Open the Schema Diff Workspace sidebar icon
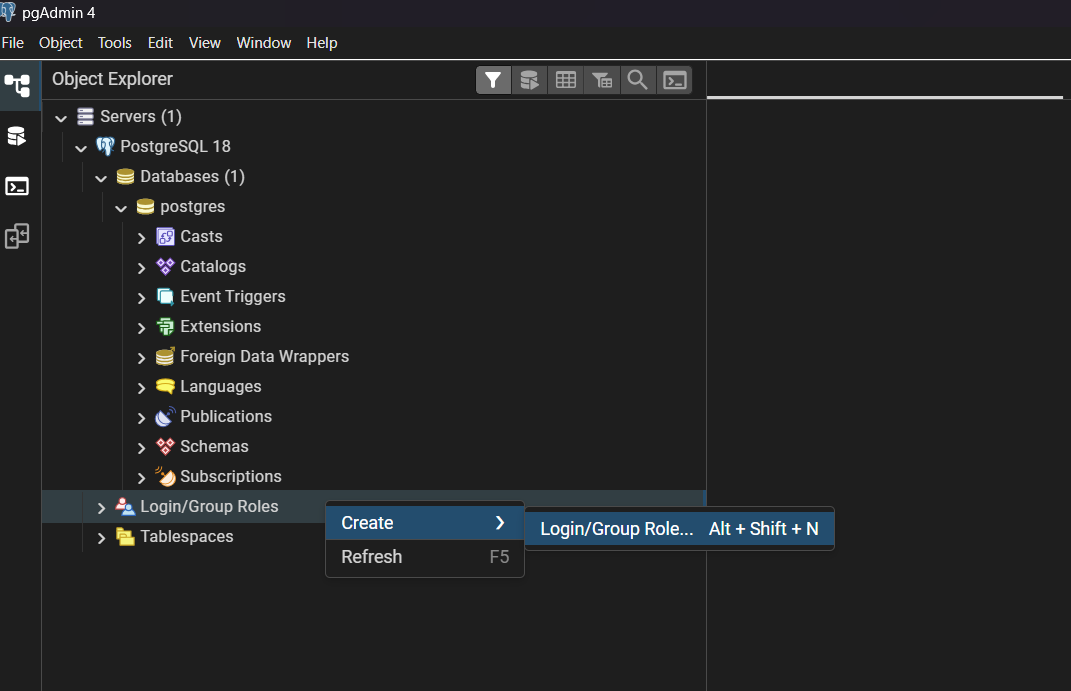This screenshot has width=1071, height=691. (17, 236)
